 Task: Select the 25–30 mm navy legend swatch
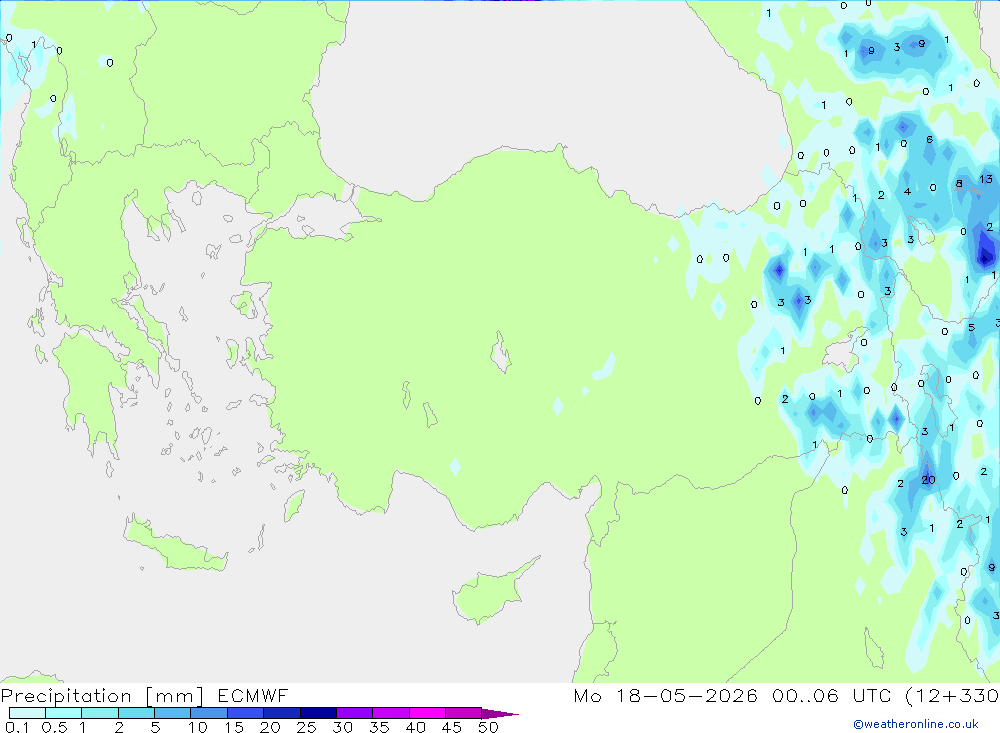(318, 713)
